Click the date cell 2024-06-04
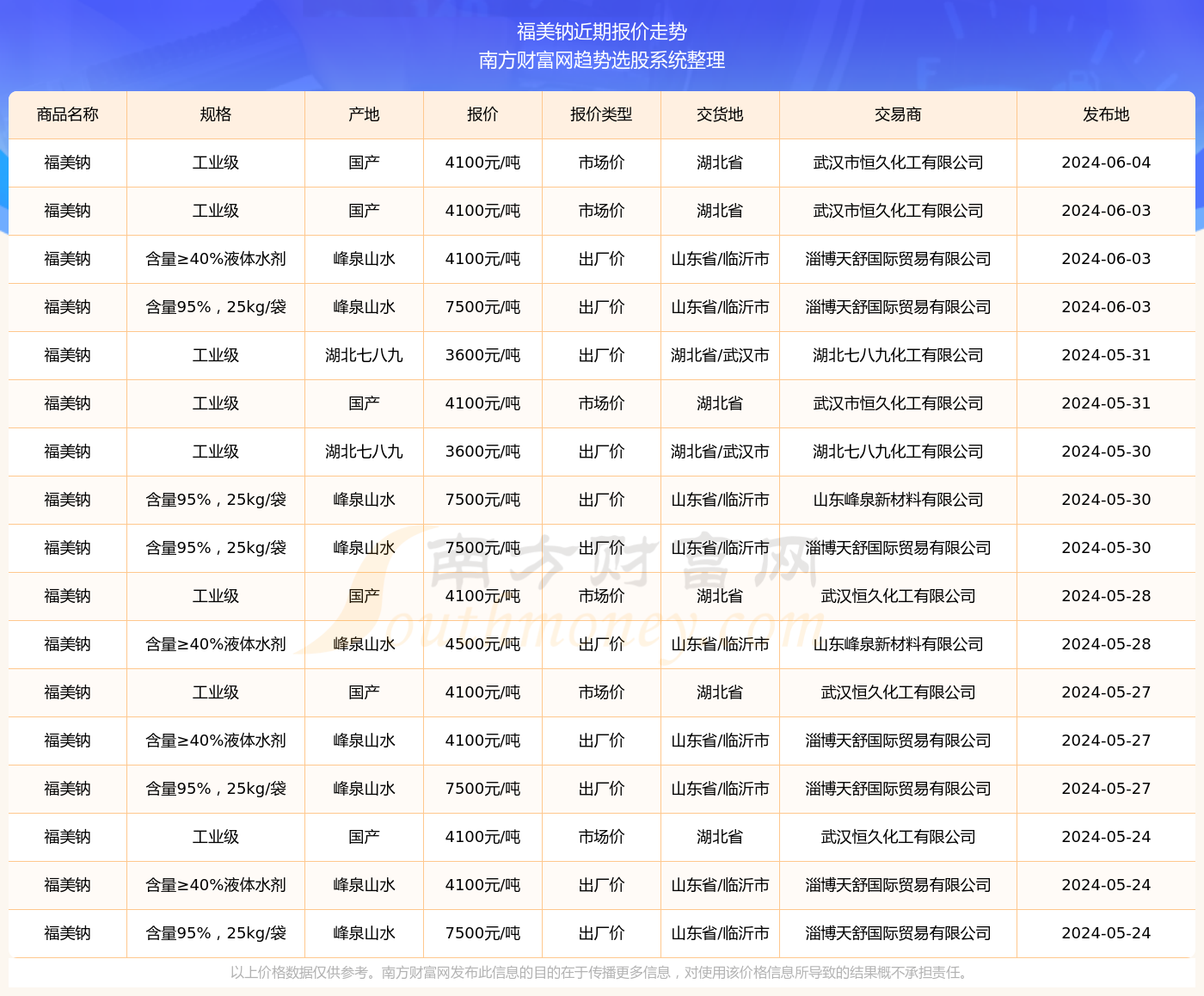The image size is (1204, 996). pos(1106,163)
